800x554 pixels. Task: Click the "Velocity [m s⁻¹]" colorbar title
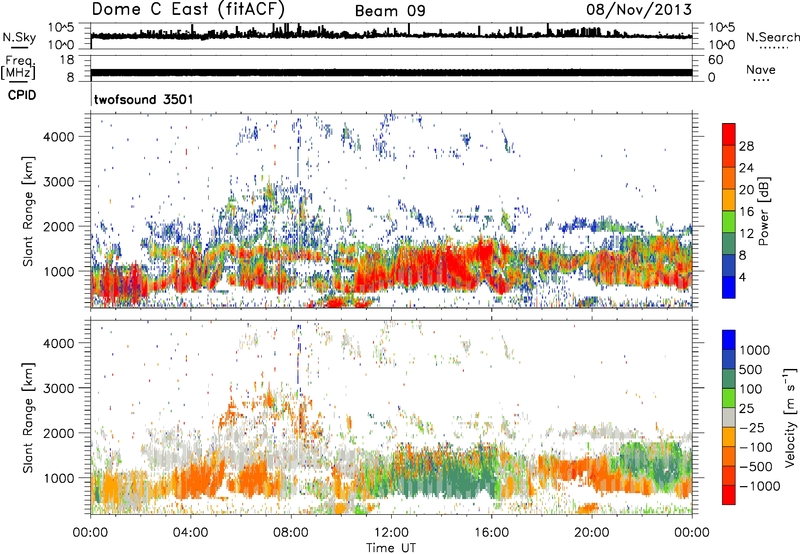(x=790, y=418)
